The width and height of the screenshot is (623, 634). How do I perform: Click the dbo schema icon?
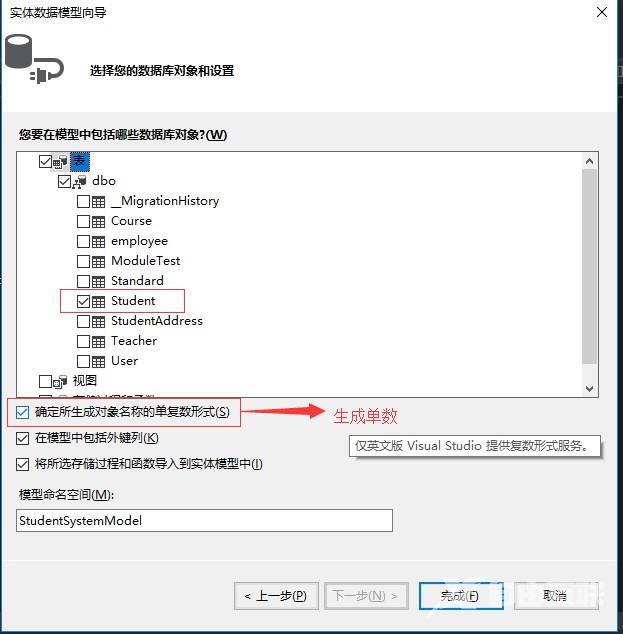tap(80, 182)
